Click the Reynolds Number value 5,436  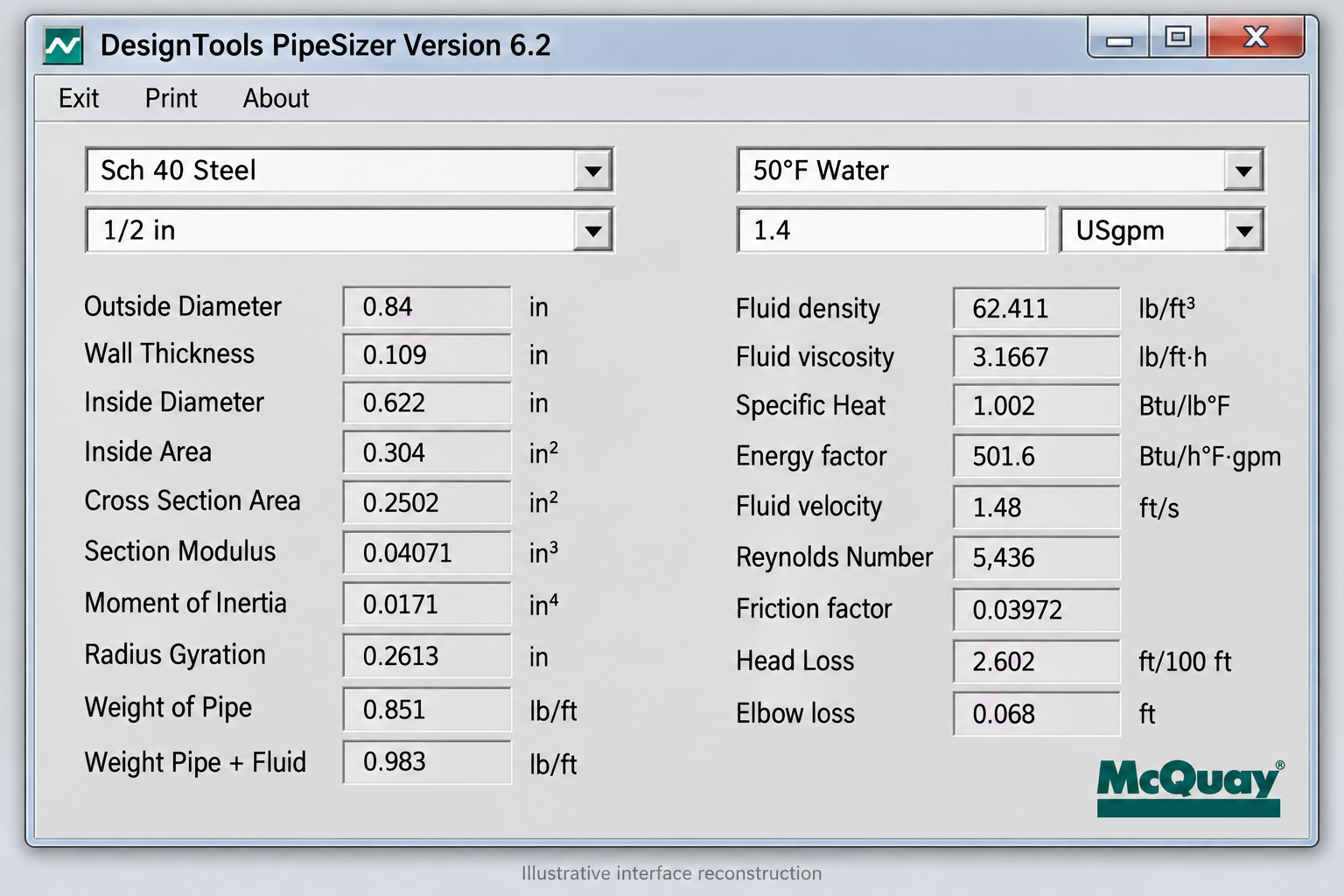click(x=1037, y=557)
